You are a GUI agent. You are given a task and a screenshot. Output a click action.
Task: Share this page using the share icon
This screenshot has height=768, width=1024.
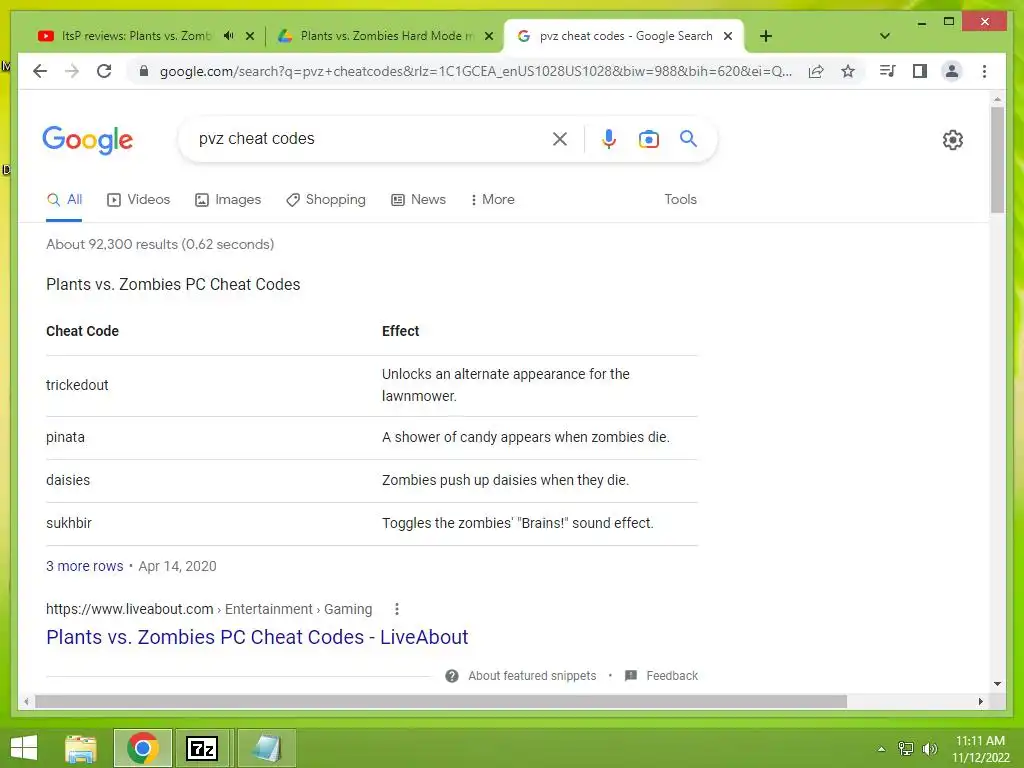(x=816, y=71)
